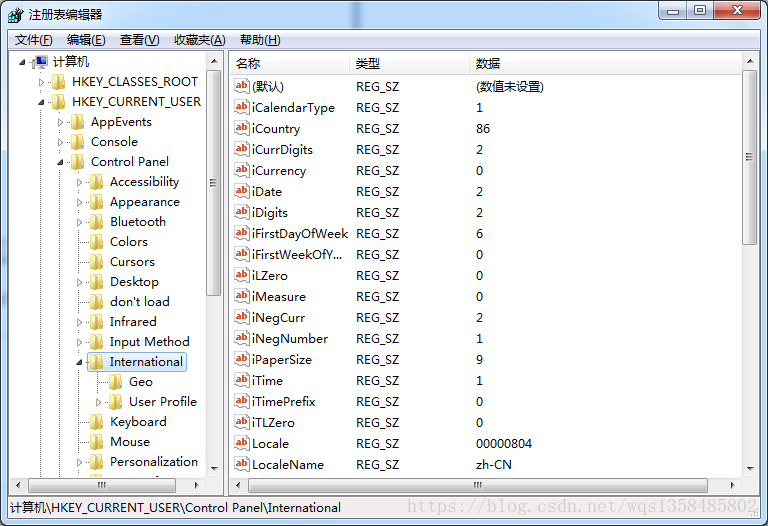Viewport: 768px width, 526px height.
Task: Click the string icon beside iTime
Action: (x=241, y=381)
